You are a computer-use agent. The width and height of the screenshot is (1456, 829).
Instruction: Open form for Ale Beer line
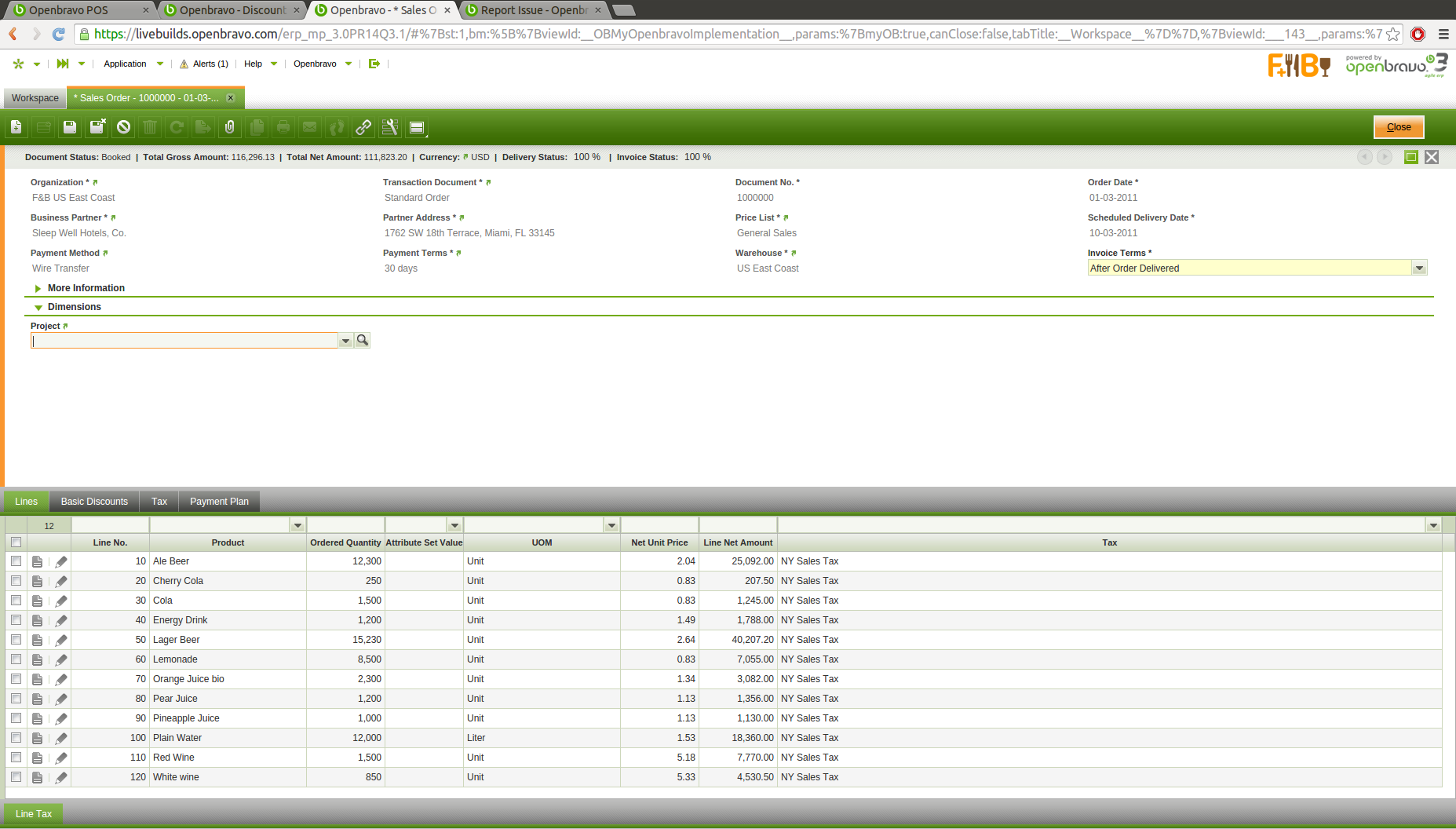[x=37, y=561]
